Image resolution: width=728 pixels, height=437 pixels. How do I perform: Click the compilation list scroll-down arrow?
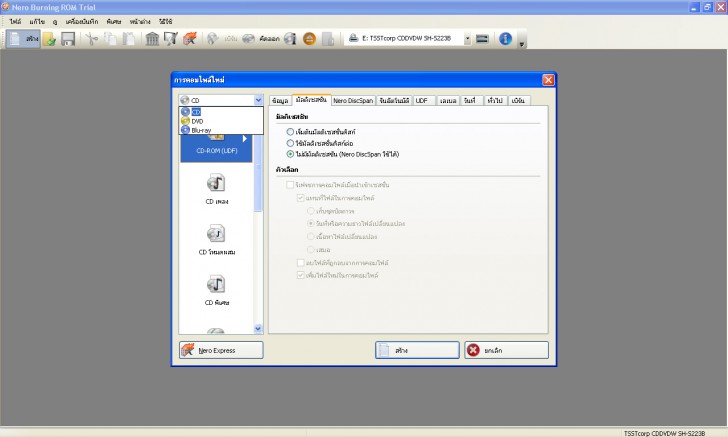258,329
